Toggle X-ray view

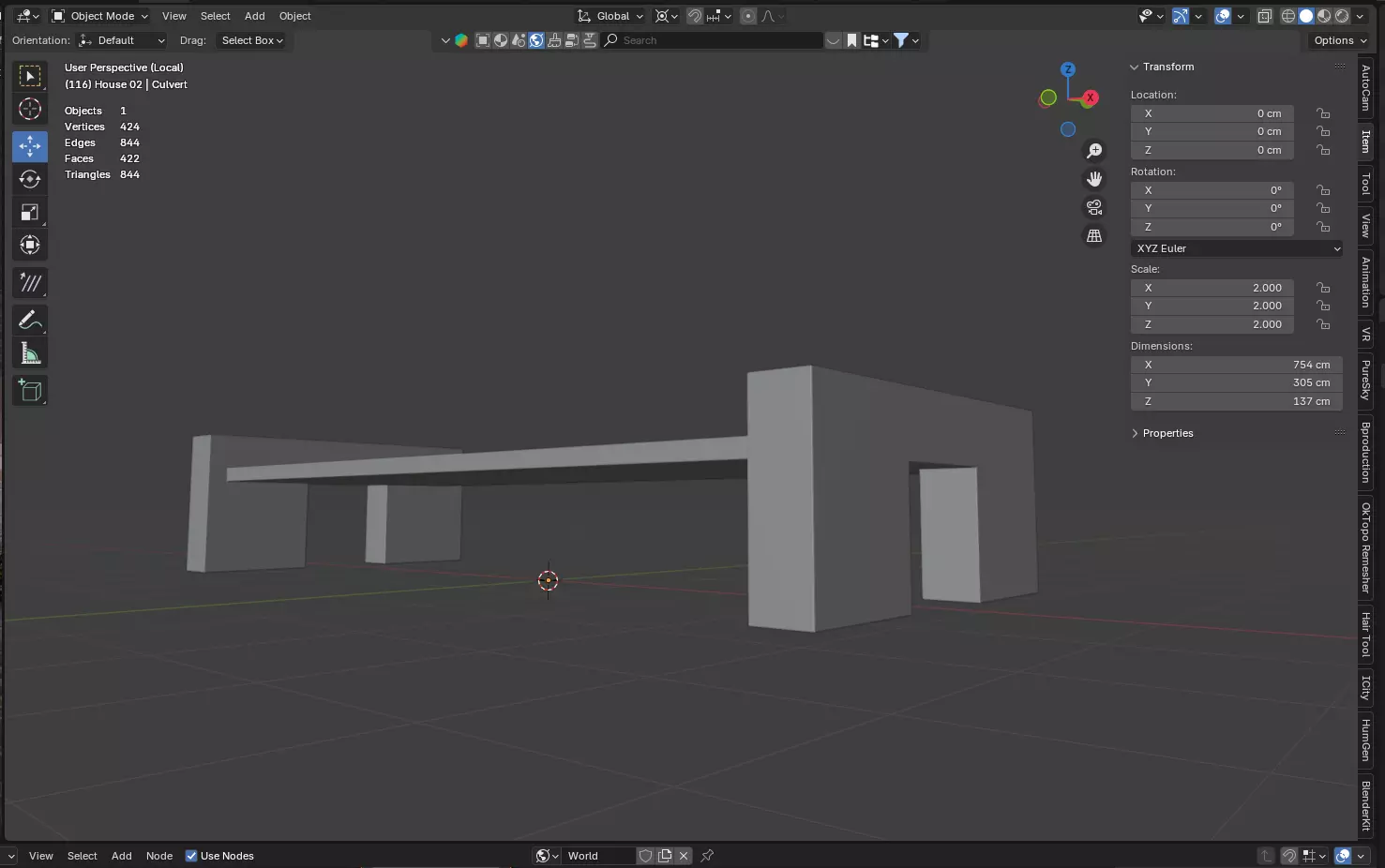coord(1264,16)
